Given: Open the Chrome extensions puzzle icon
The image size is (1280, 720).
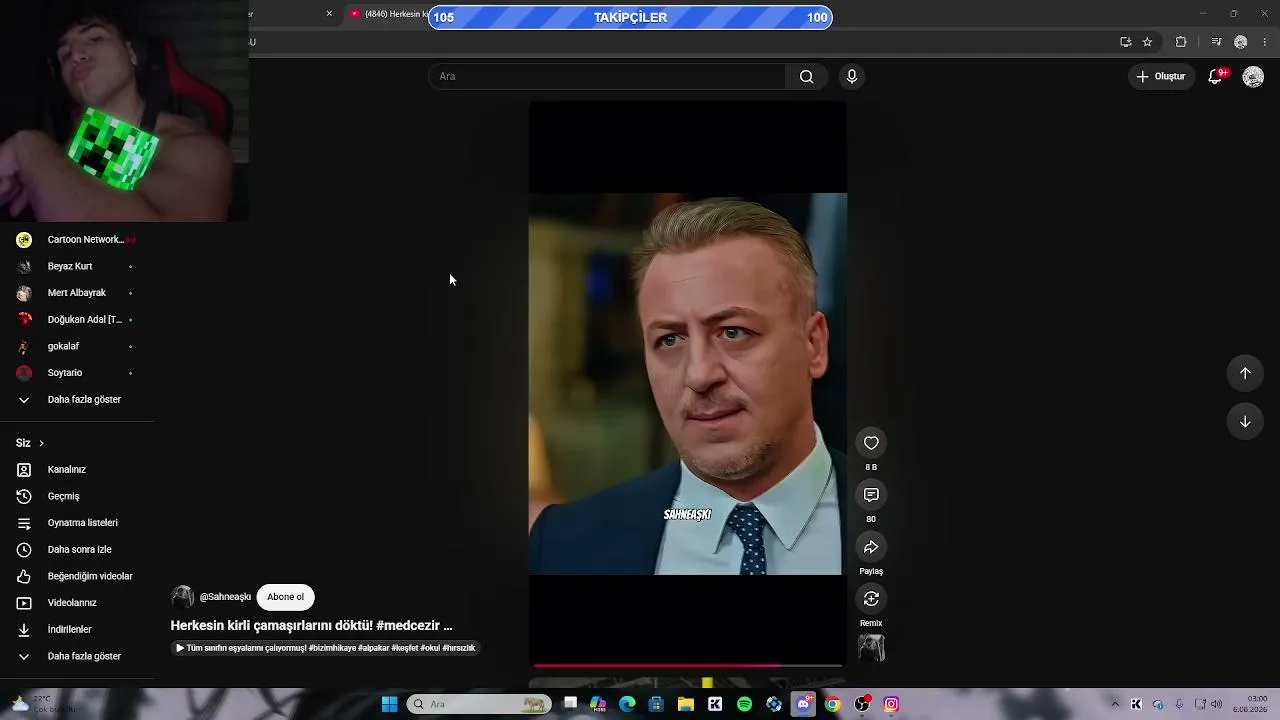Looking at the screenshot, I should point(1181,42).
